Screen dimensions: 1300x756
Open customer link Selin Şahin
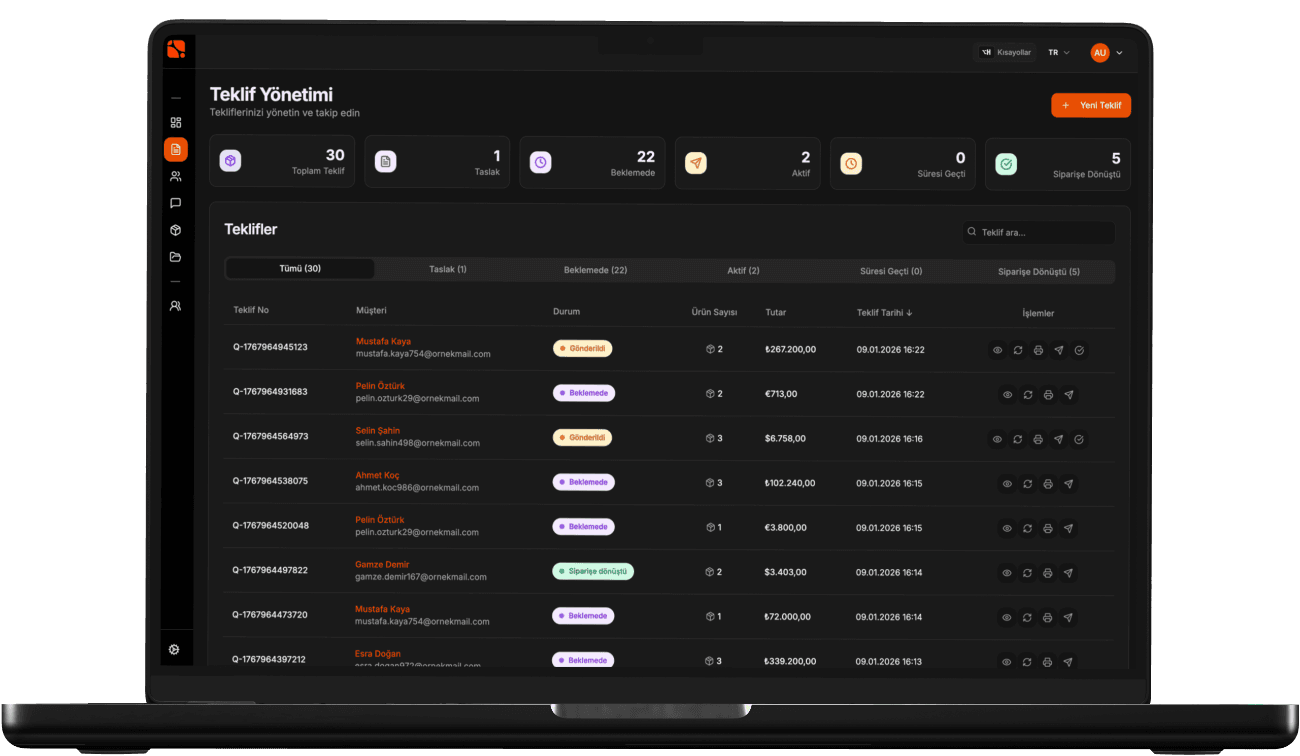(x=377, y=430)
